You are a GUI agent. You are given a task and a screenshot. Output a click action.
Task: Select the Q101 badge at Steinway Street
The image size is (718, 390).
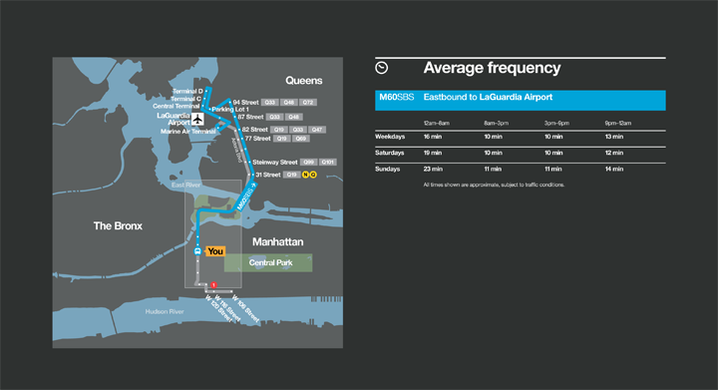328,162
